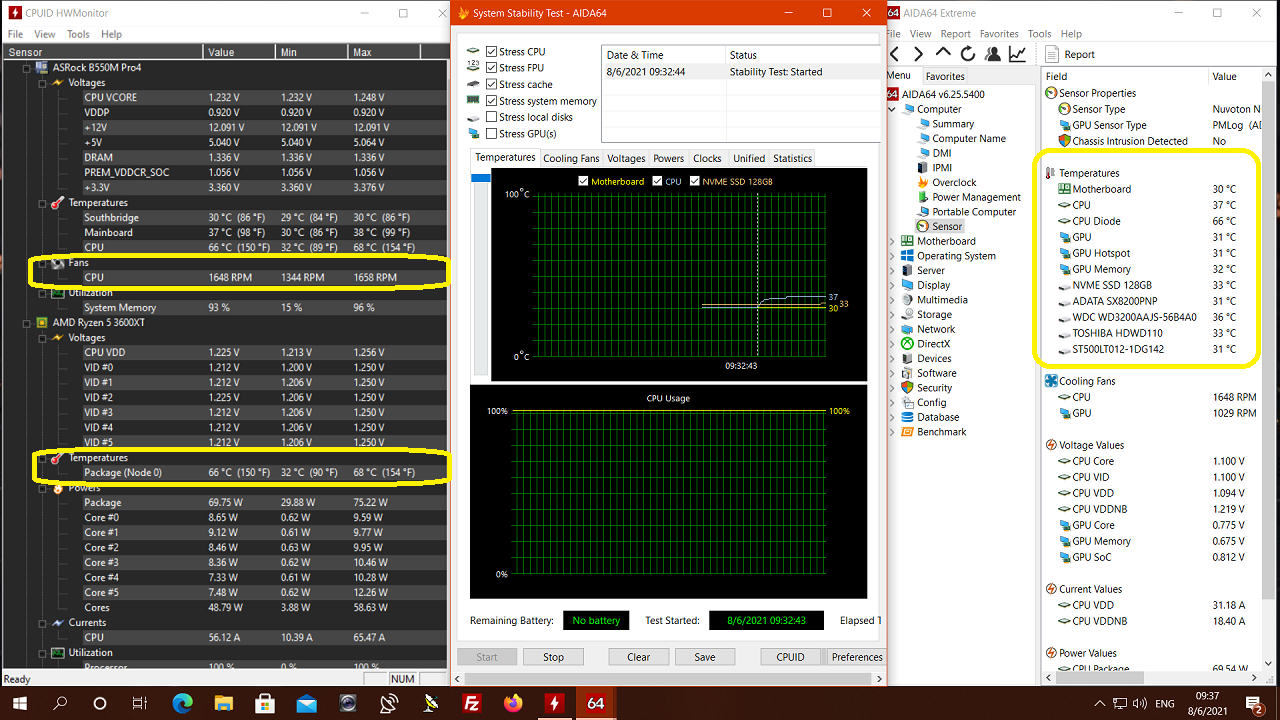Open the Cooling Fans tab
The width and height of the screenshot is (1280, 720).
(571, 158)
